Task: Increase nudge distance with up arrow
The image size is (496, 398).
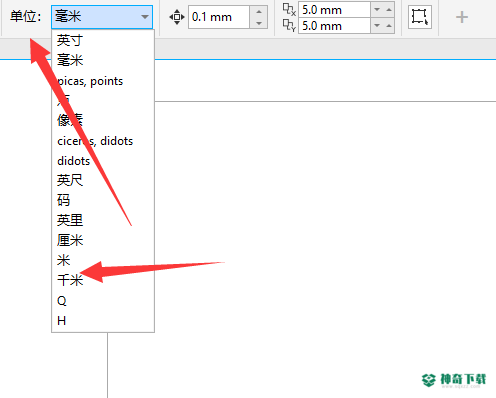Action: pos(259,11)
